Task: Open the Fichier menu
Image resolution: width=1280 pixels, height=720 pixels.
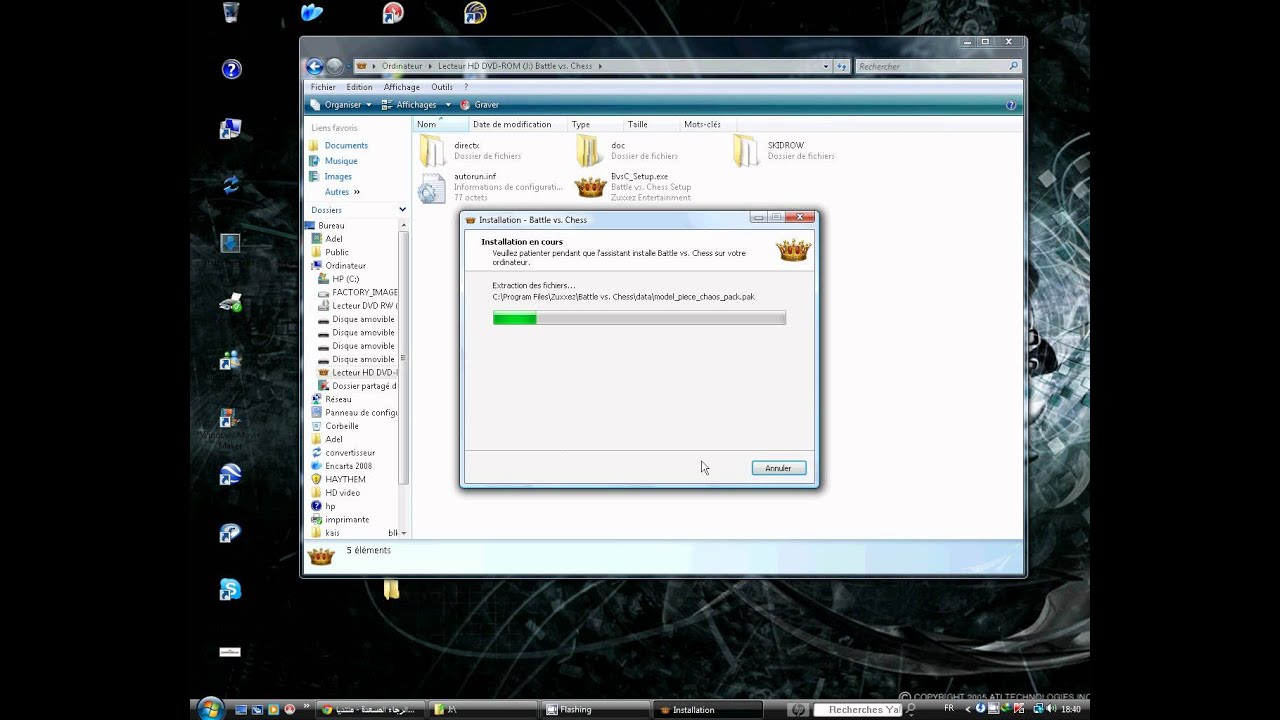Action: point(323,87)
